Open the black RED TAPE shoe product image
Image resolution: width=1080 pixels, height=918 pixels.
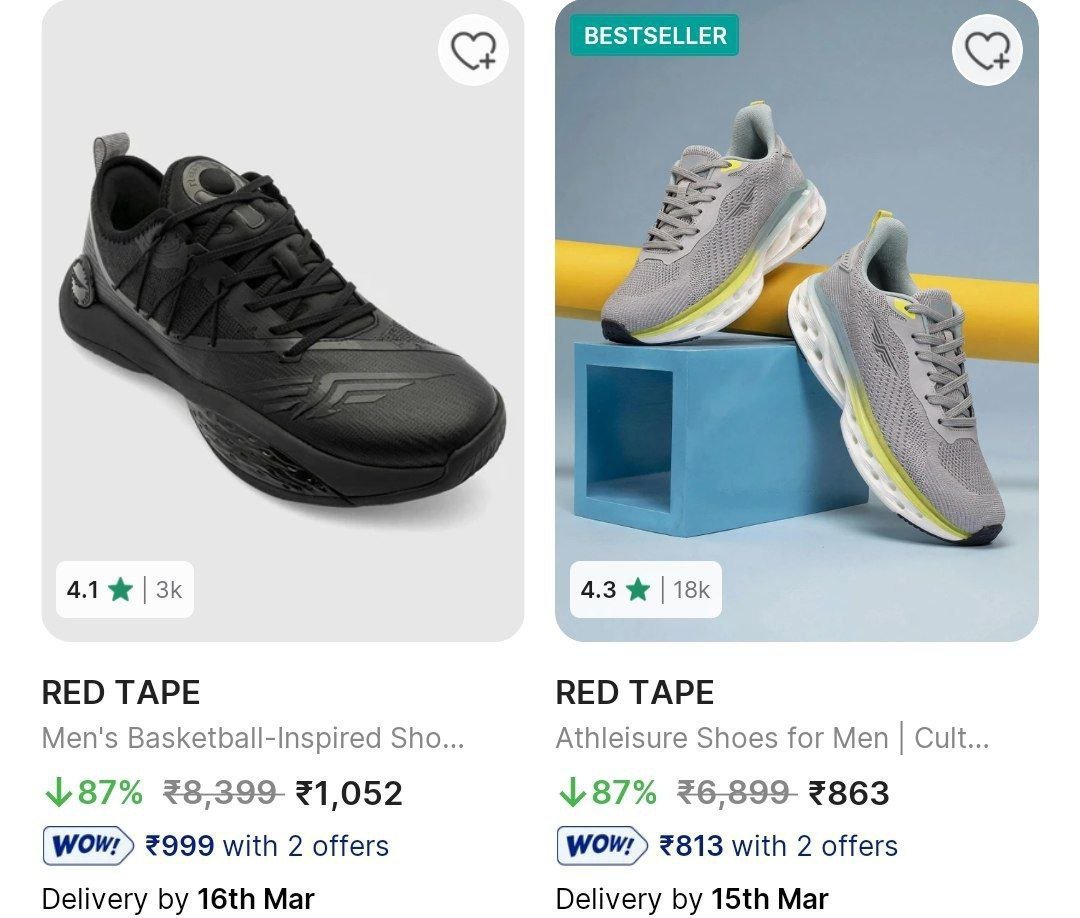pyautogui.click(x=280, y=320)
